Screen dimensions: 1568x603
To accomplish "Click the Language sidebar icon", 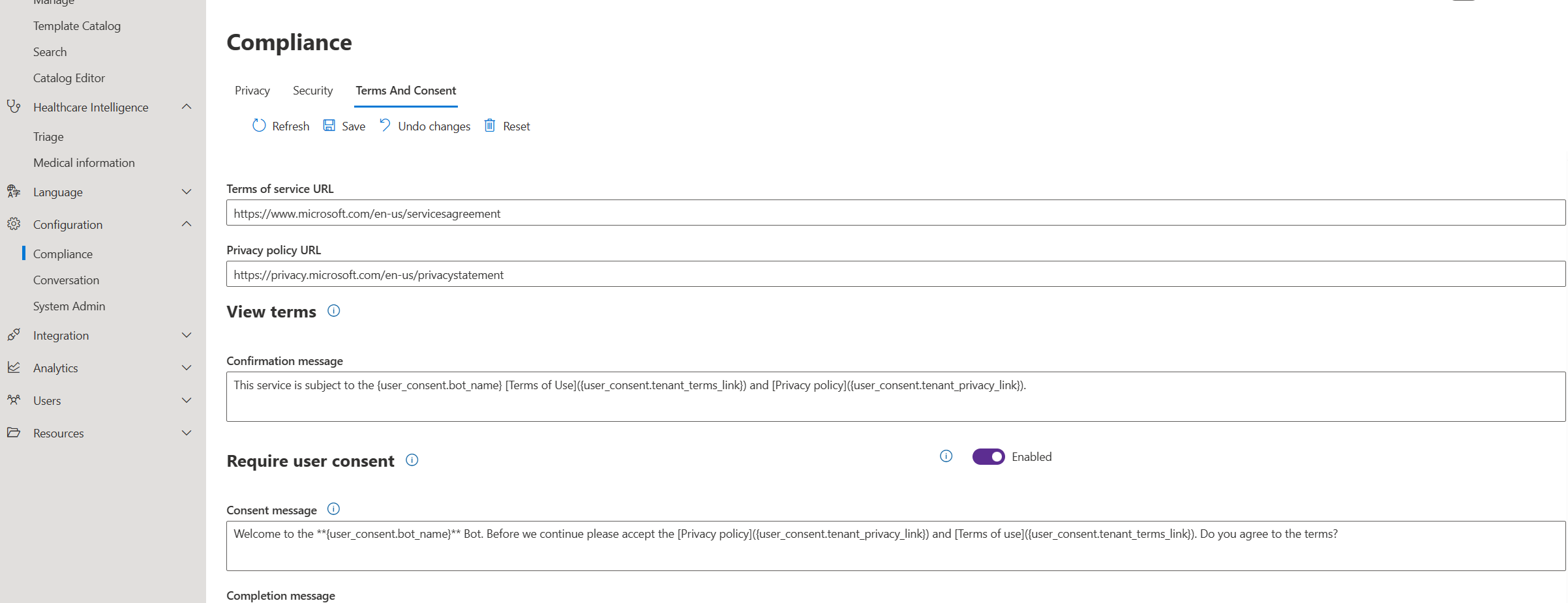I will coord(13,191).
